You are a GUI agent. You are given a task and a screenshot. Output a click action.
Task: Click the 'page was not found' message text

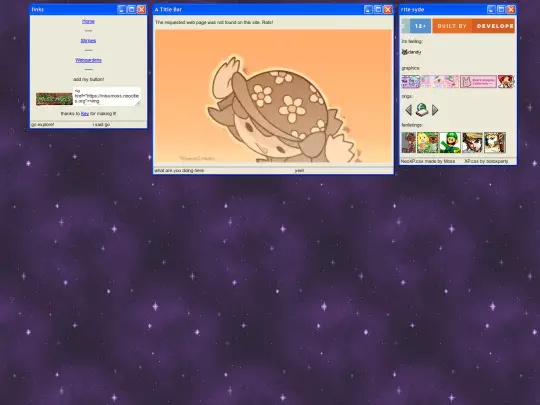click(214, 22)
